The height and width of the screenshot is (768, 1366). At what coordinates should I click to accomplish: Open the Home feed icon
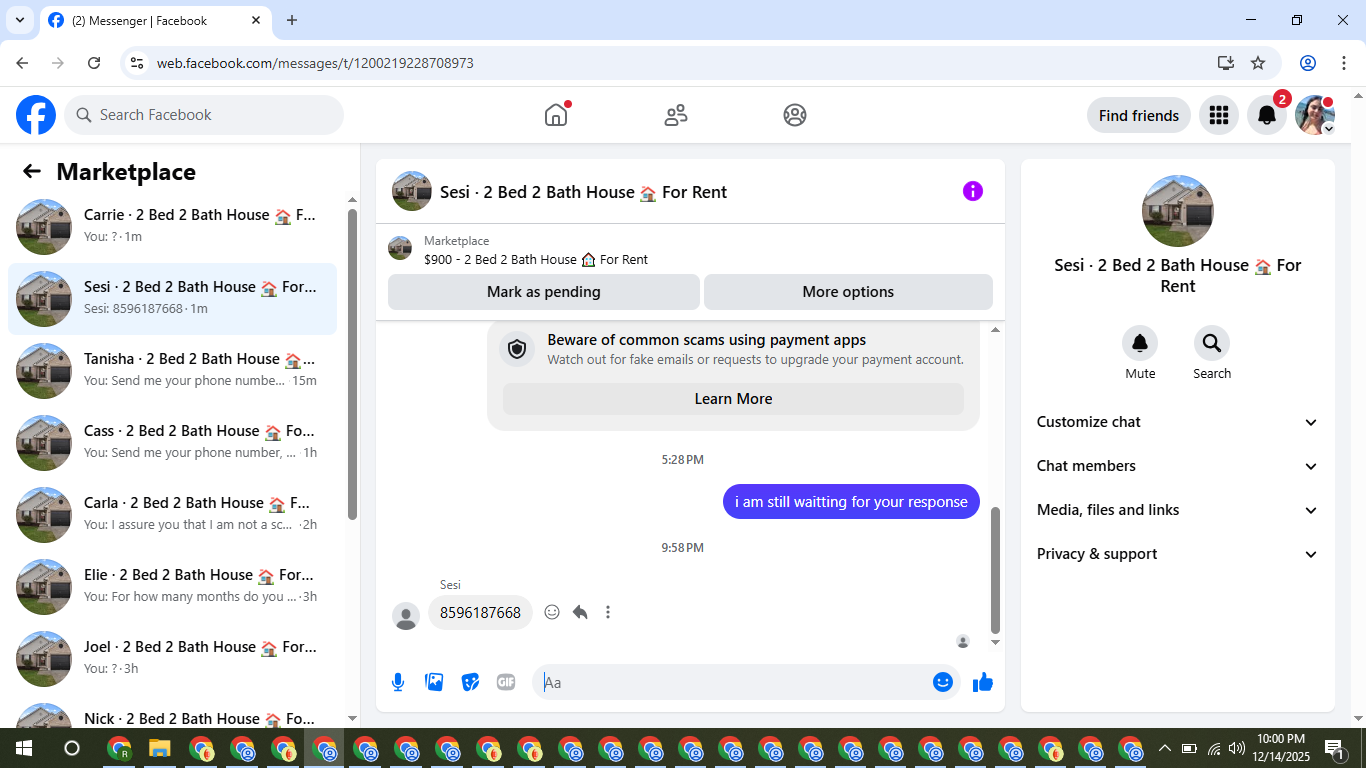(x=556, y=115)
